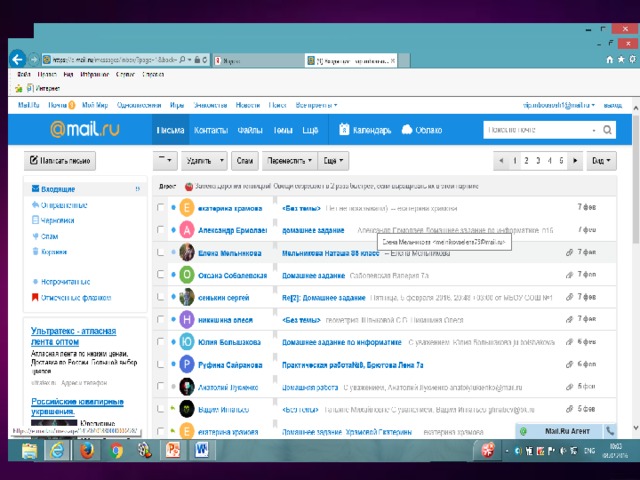
Task: Open Mail.Ru Агент panel
Action: [561, 431]
